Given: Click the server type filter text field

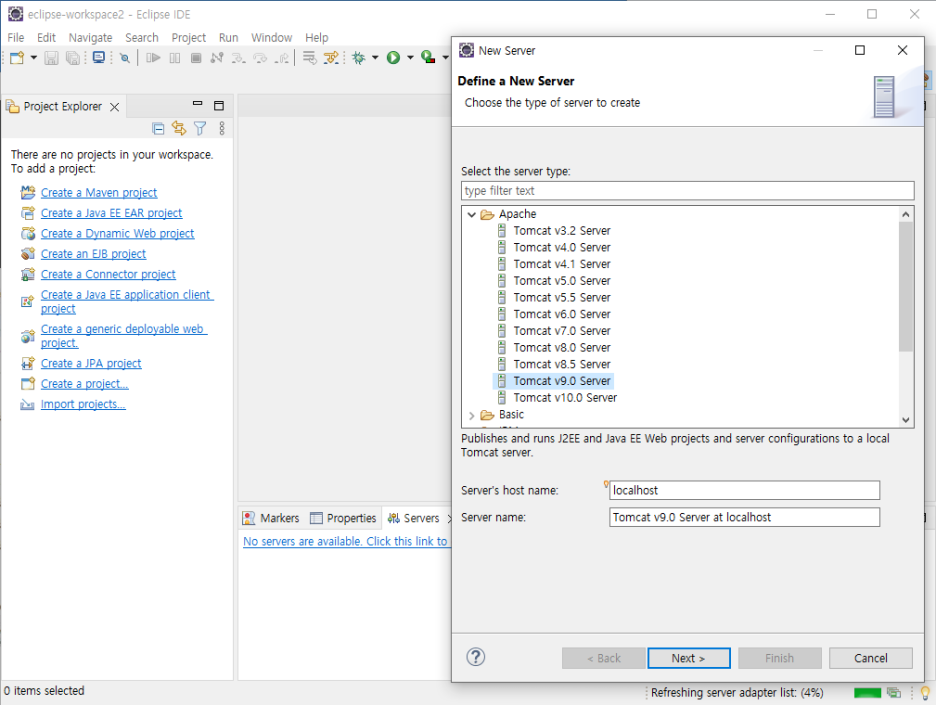Looking at the screenshot, I should click(x=687, y=191).
